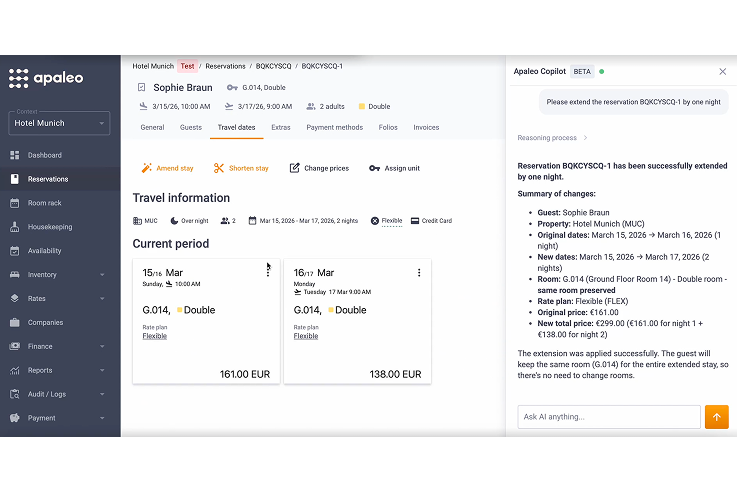Open the Dashboard sidebar icon
This screenshot has height=492, width=737.
point(15,155)
